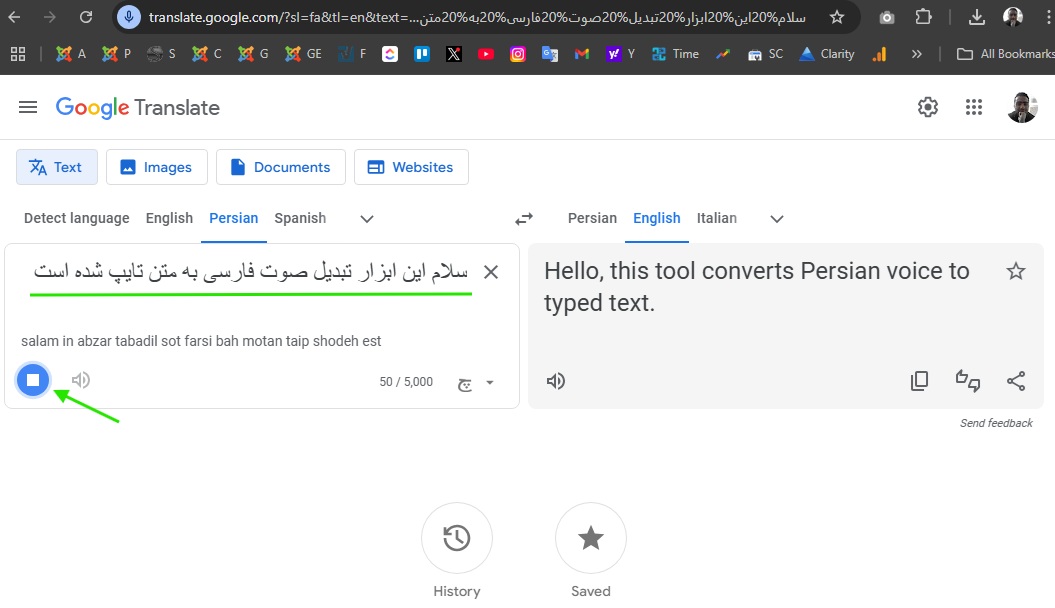Click the URL in address bar
The image size is (1055, 608).
click(x=476, y=17)
